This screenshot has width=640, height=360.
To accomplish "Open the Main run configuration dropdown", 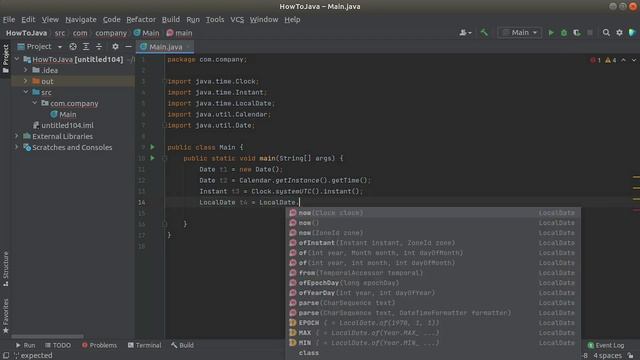I will tap(520, 33).
